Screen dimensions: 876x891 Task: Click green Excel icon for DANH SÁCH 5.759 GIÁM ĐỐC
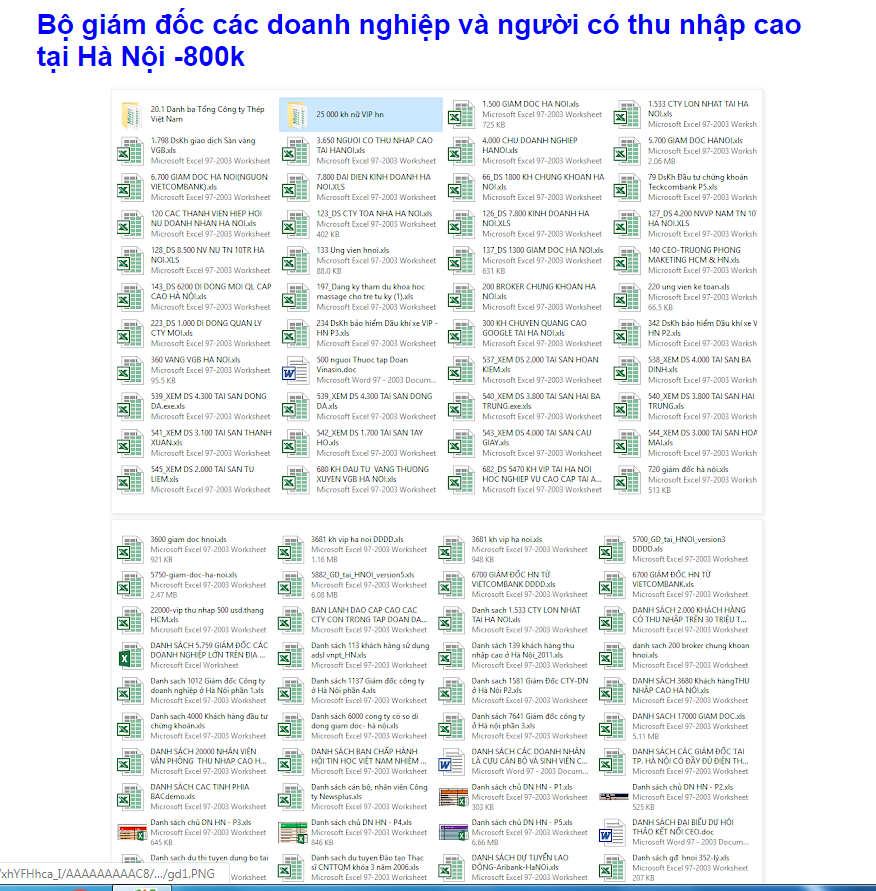[131, 655]
